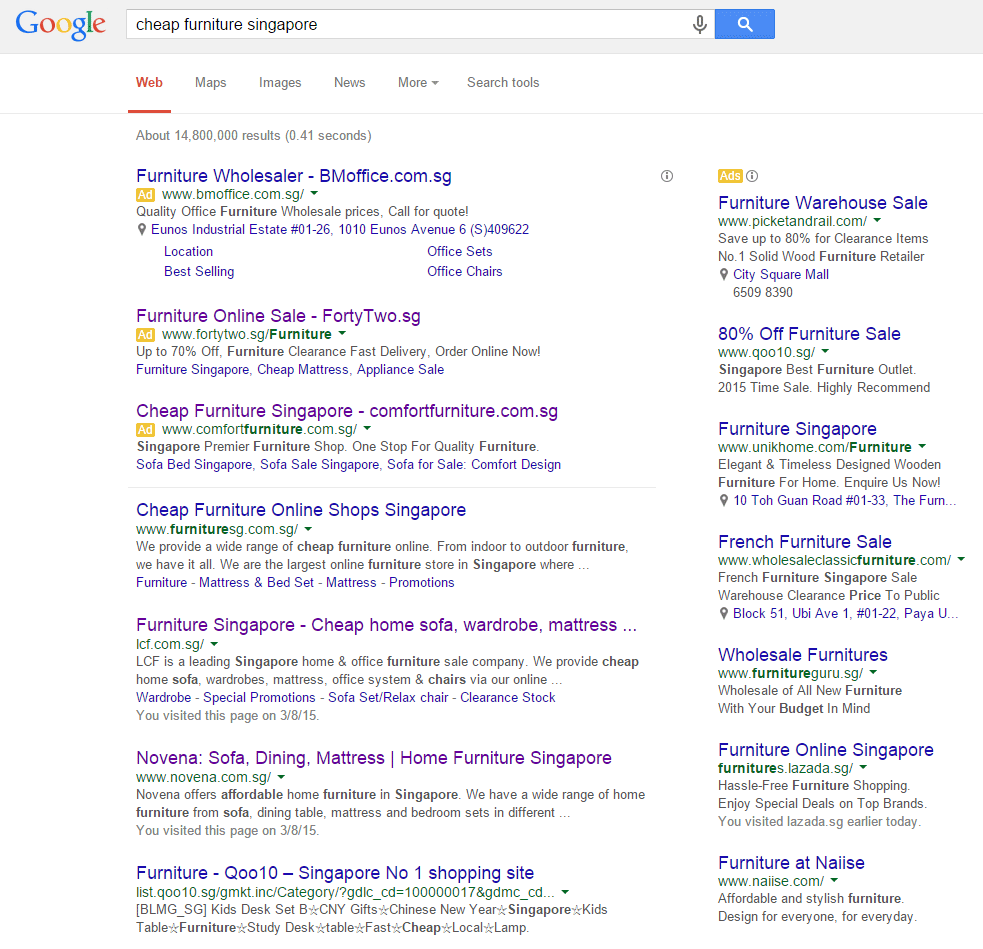Open the Cheap Furniture Online Shops Singapore result

(300, 510)
